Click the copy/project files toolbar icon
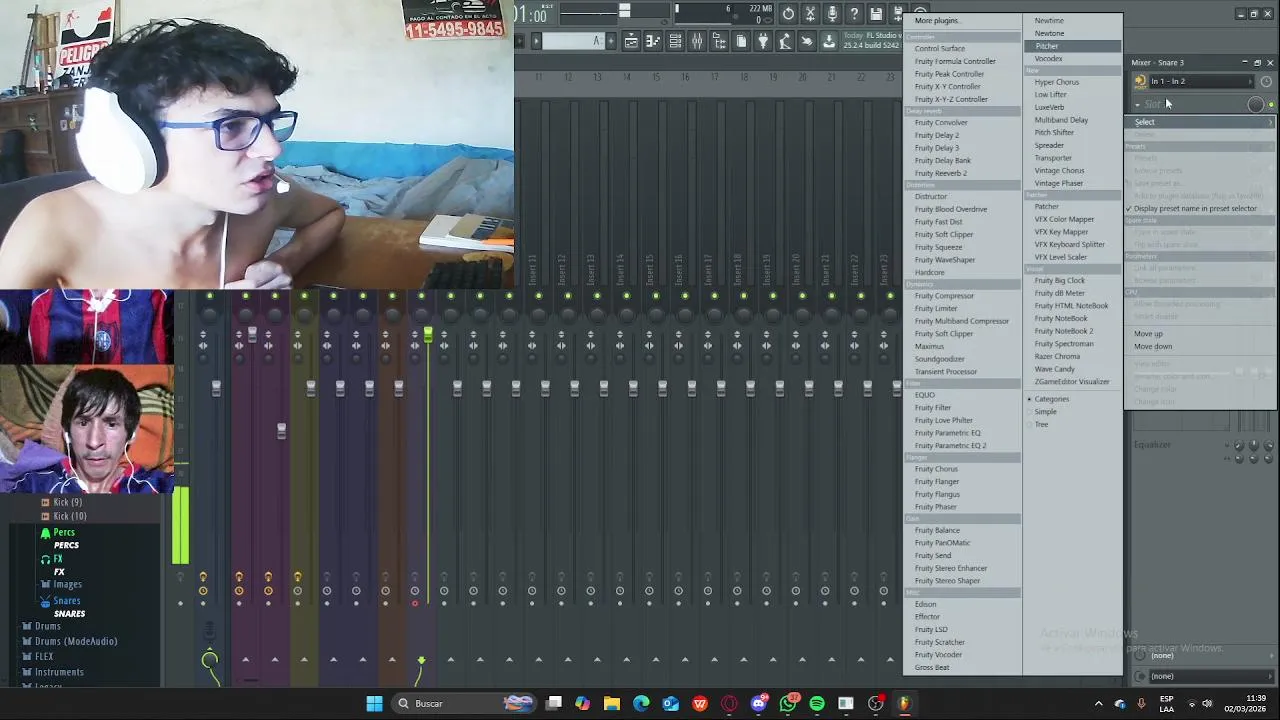Viewport: 1280px width, 720px height. [x=741, y=41]
